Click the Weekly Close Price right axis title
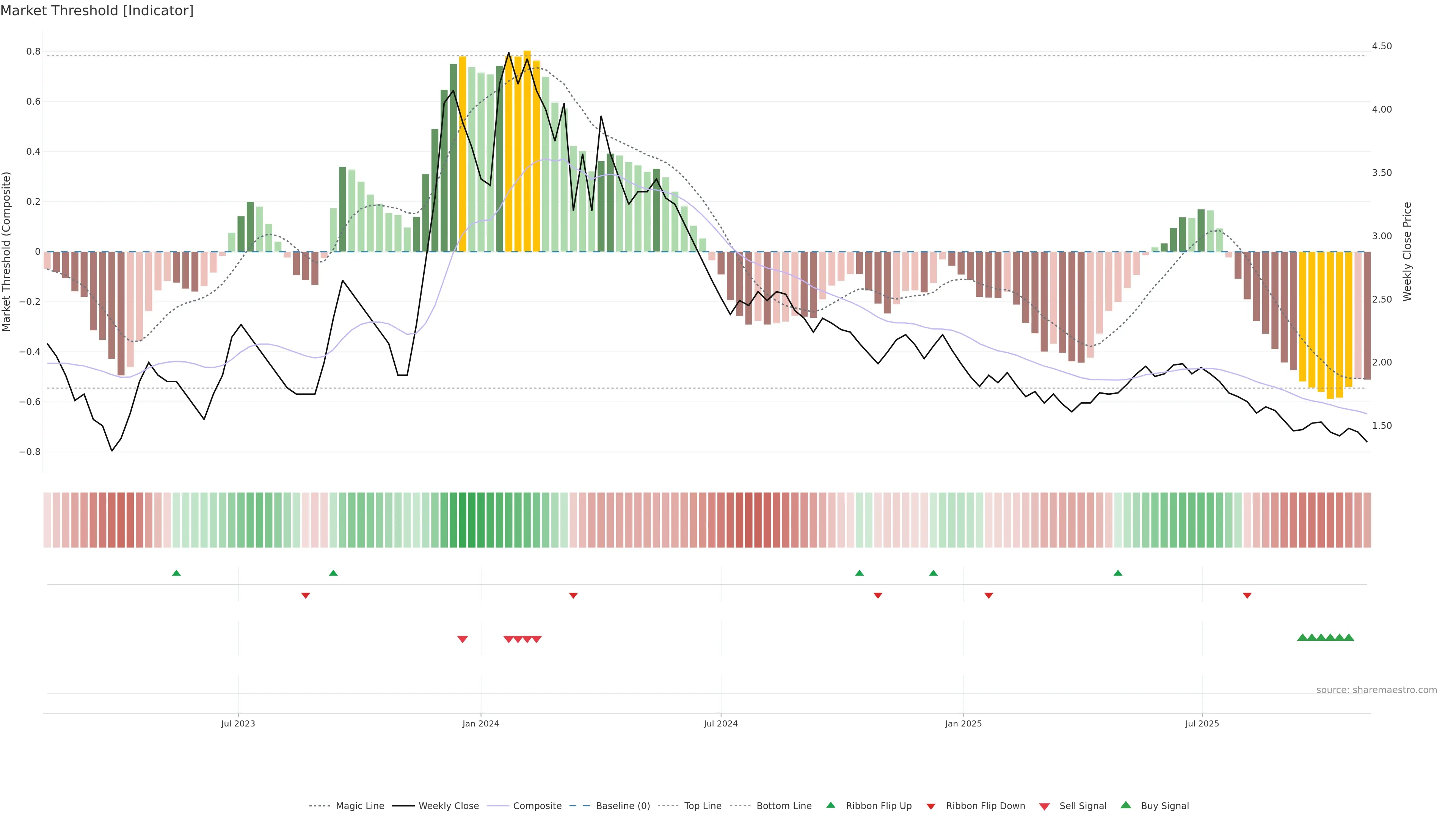This screenshot has height=819, width=1456. (1407, 251)
